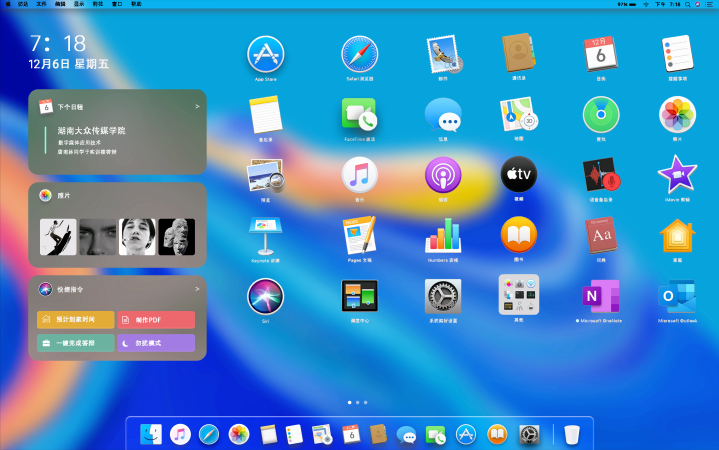Open Podcasts app icon
The image size is (719, 450).
[x=442, y=175]
